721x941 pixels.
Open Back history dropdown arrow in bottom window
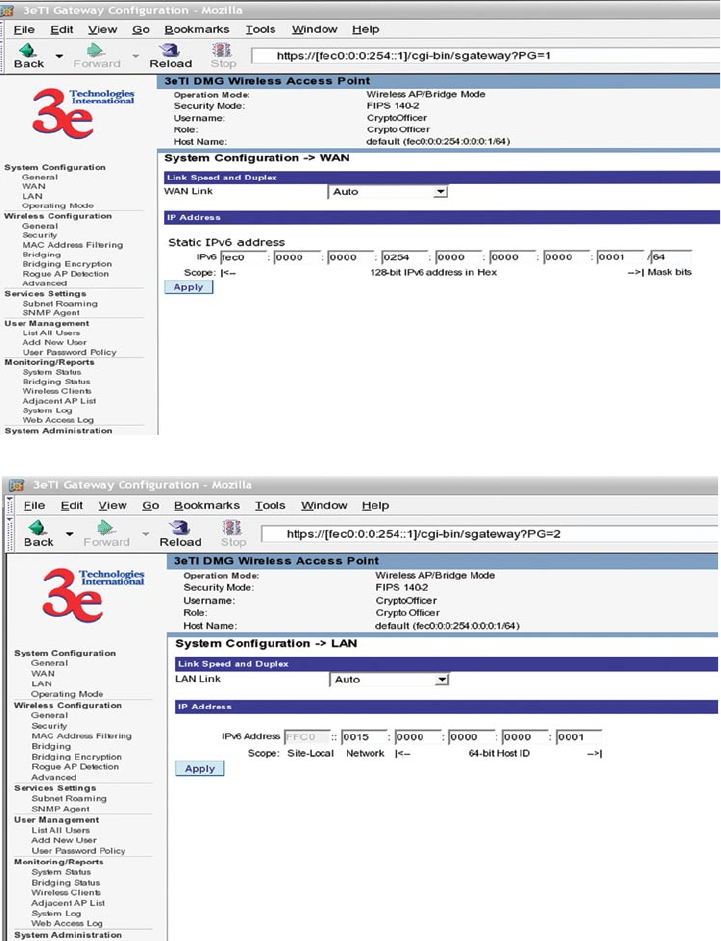click(69, 534)
